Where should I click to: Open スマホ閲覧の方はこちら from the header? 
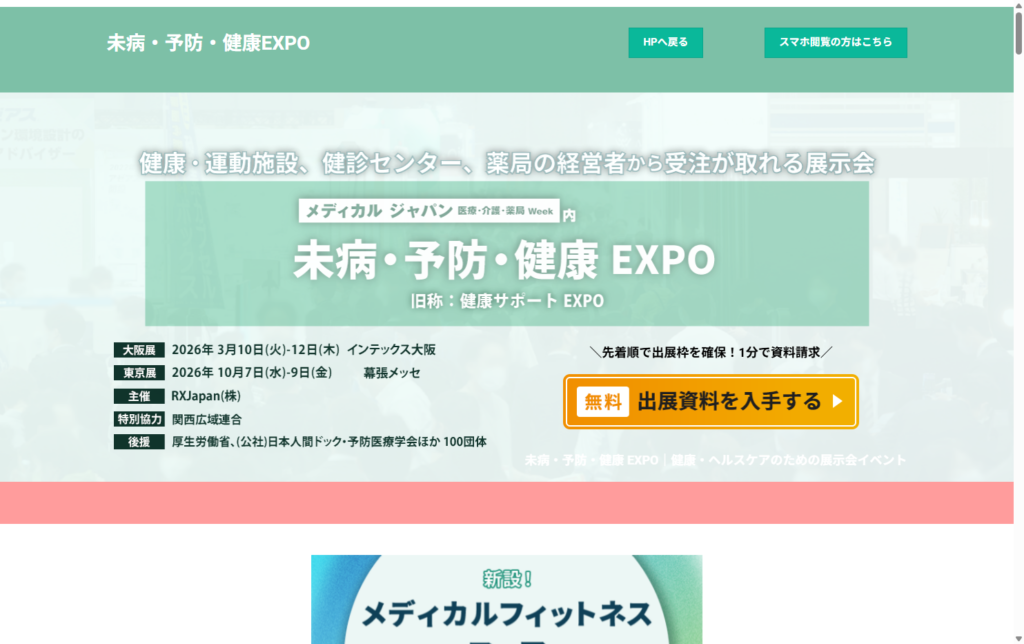[x=835, y=42]
